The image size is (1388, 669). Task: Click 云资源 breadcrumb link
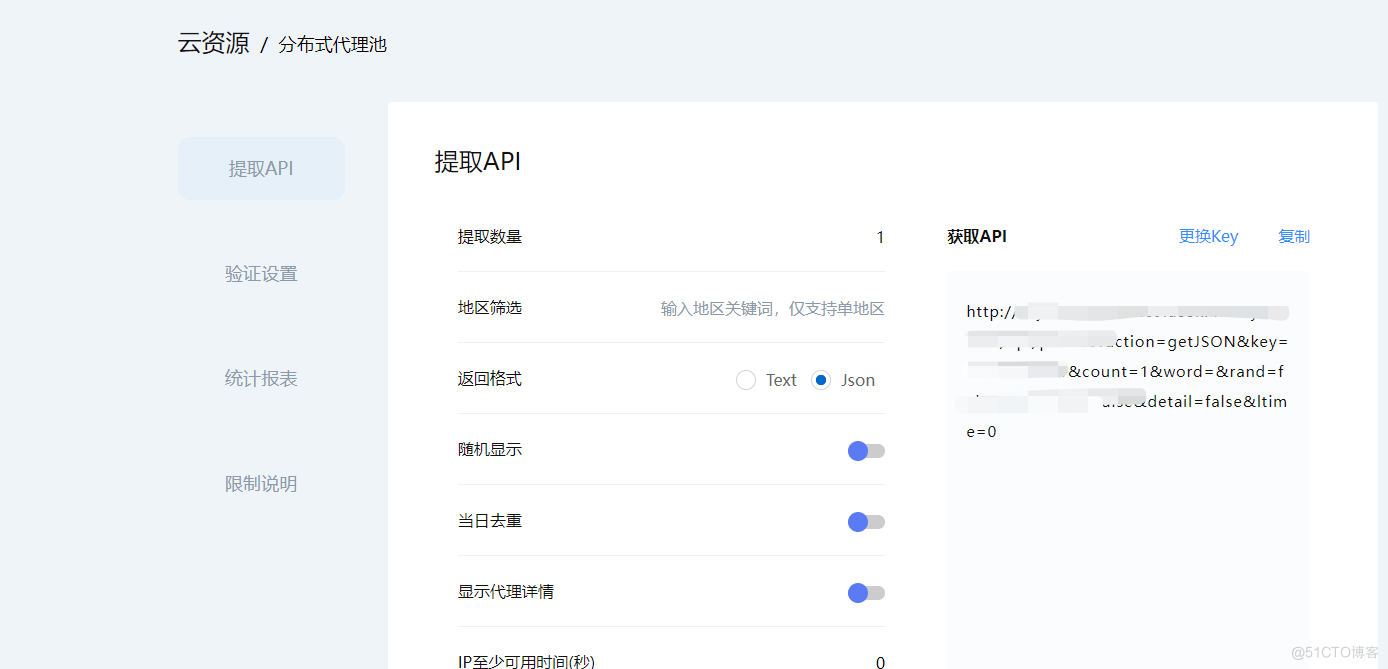click(x=214, y=44)
